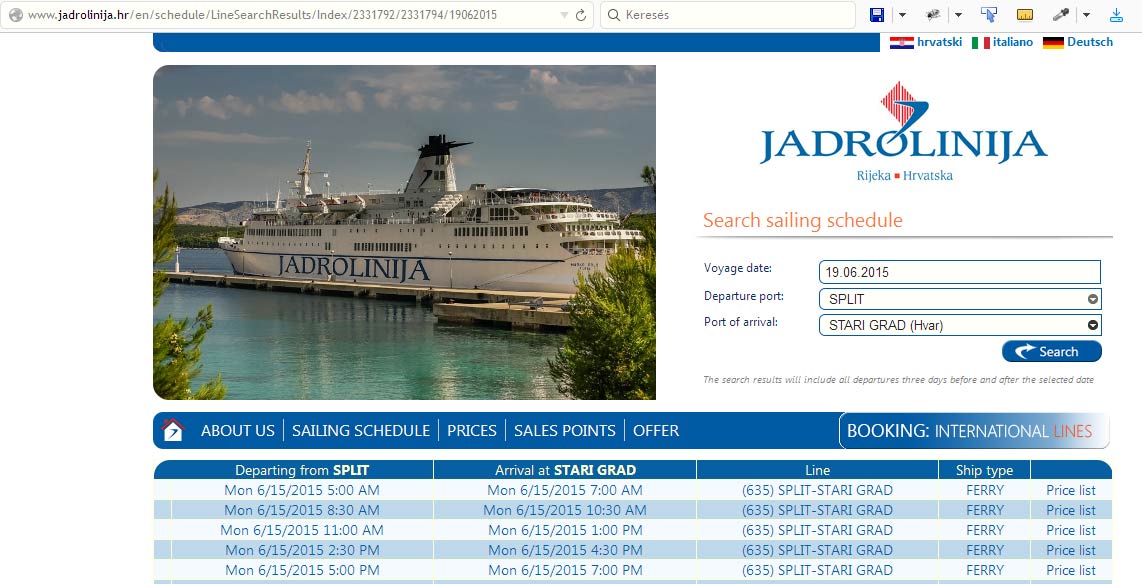Click arrival cell 'Mon 6/15/2015 7:00 PM'
The image size is (1142, 584).
(x=565, y=570)
